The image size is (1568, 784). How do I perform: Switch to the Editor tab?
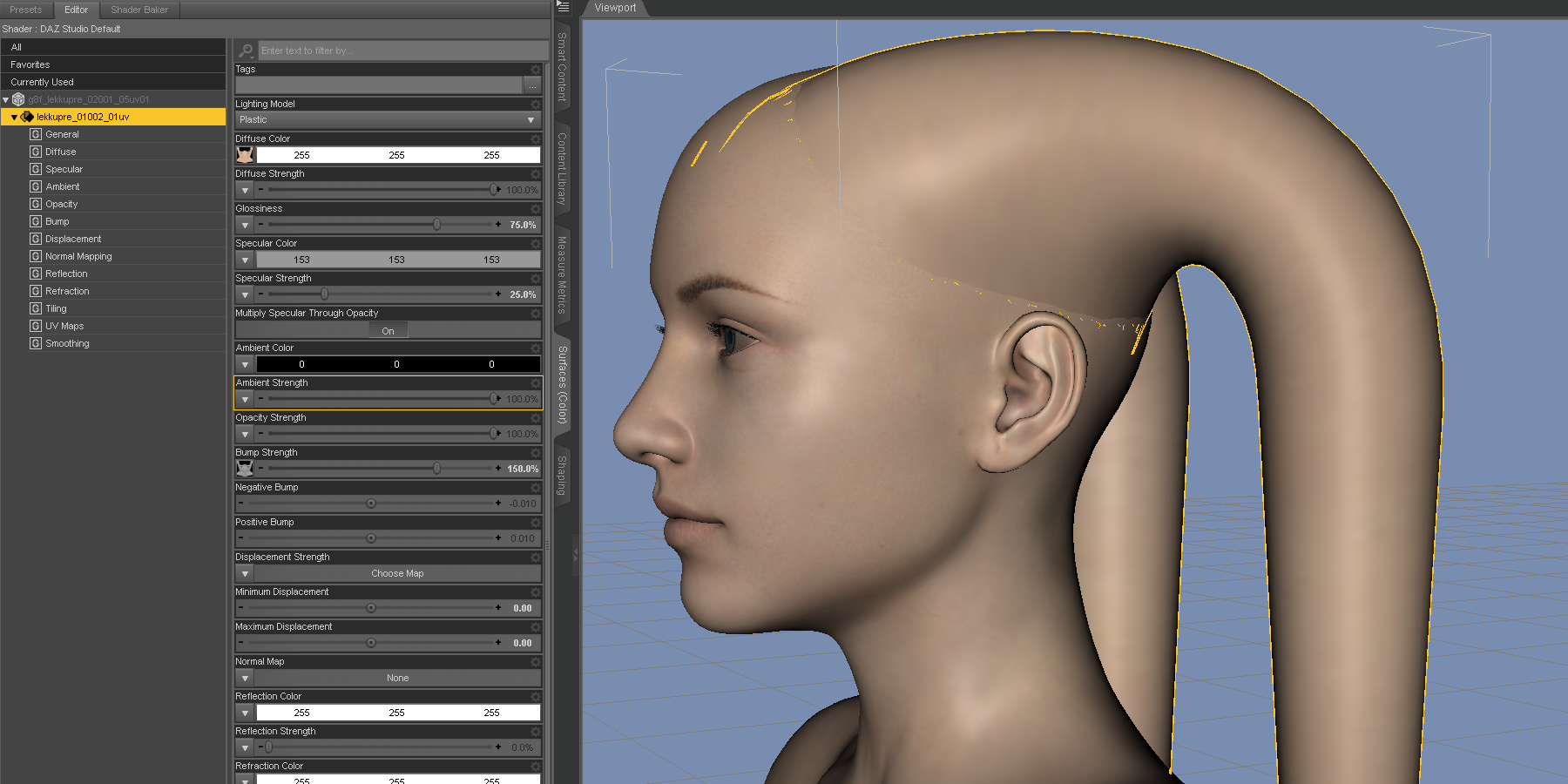click(x=77, y=10)
